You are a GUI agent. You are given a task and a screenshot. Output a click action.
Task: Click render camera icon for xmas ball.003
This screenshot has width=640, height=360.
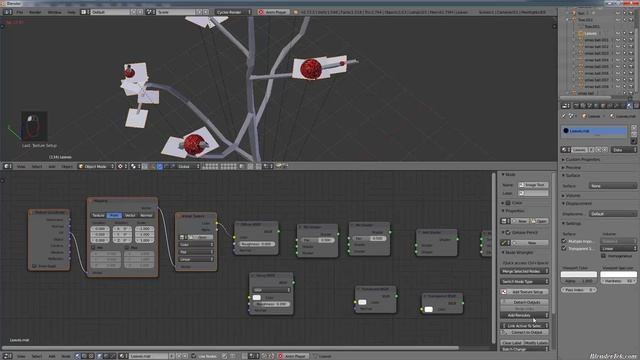pyautogui.click(x=631, y=53)
